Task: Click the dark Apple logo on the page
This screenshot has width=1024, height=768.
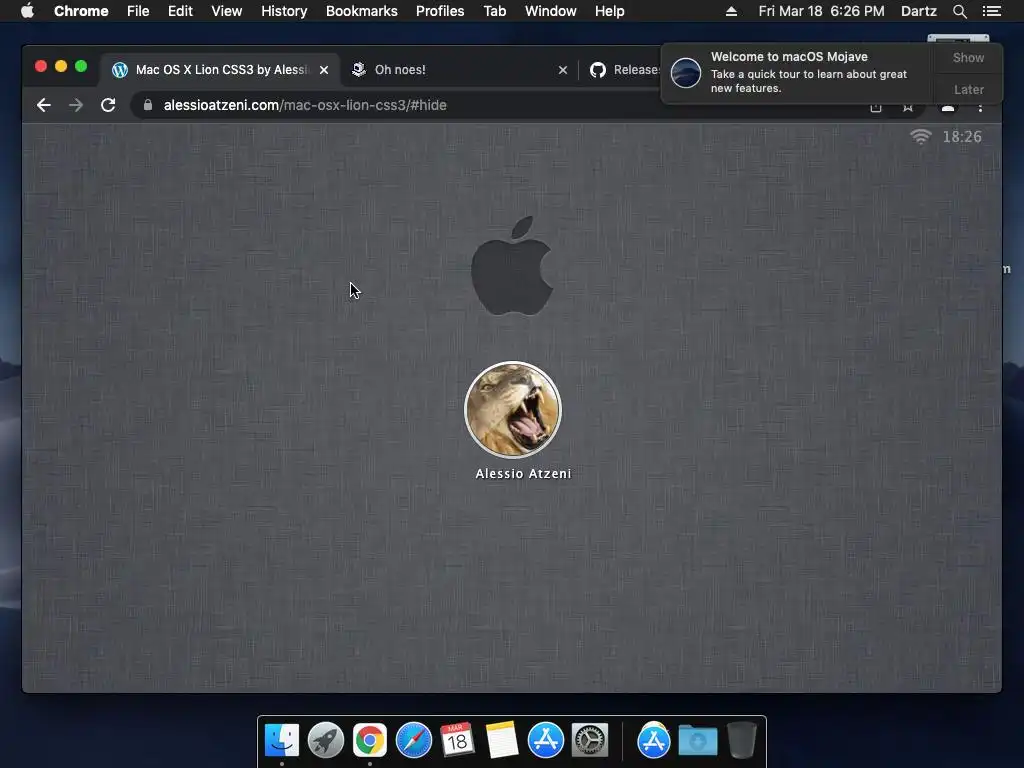Action: coord(513,266)
